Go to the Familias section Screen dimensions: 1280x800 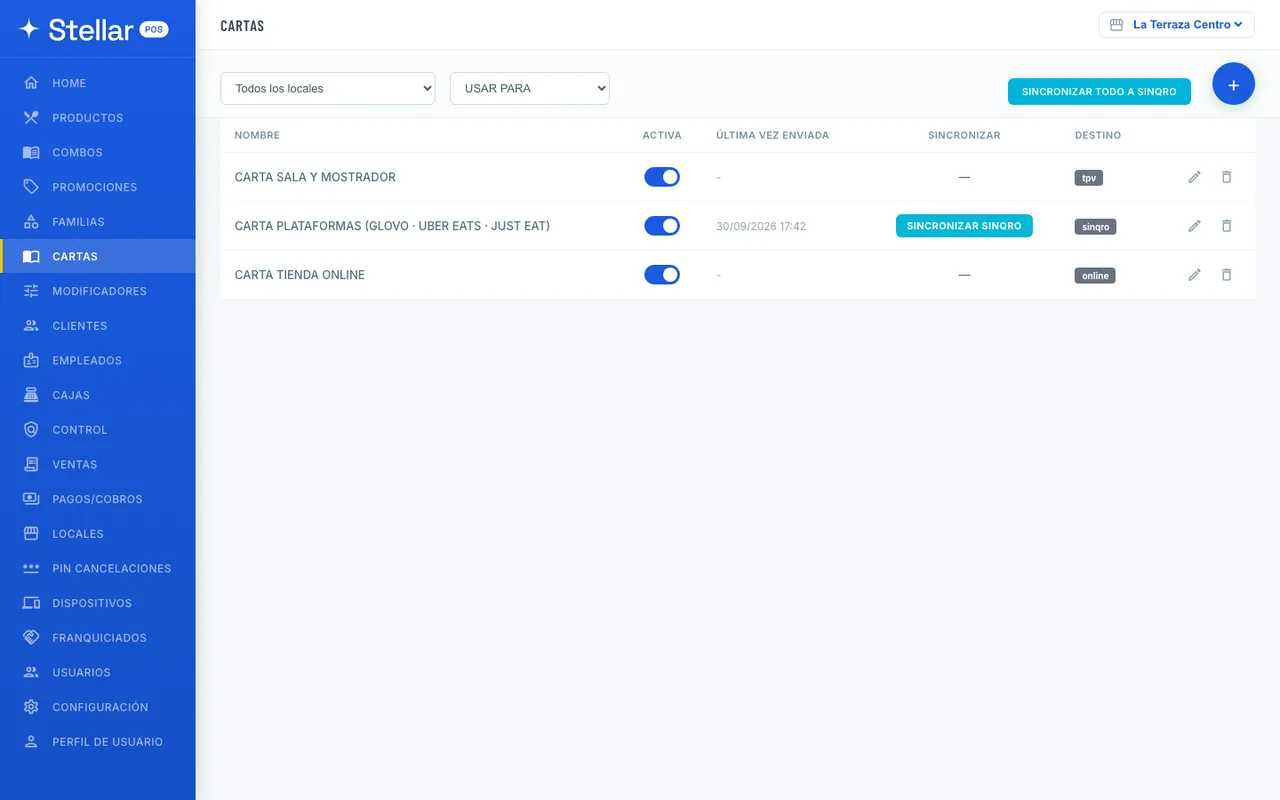pyautogui.click(x=98, y=222)
